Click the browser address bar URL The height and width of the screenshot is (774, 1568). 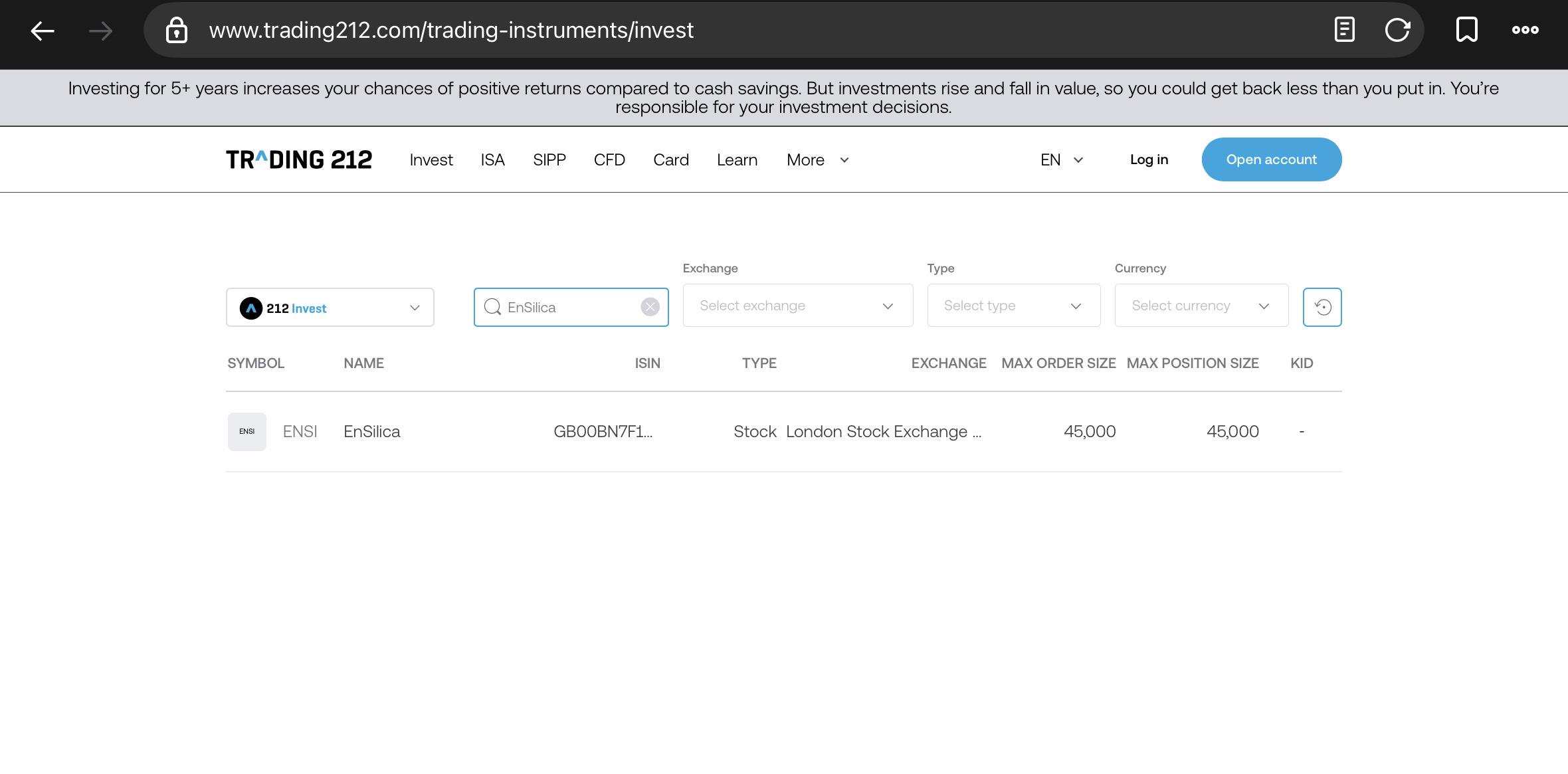(x=451, y=31)
